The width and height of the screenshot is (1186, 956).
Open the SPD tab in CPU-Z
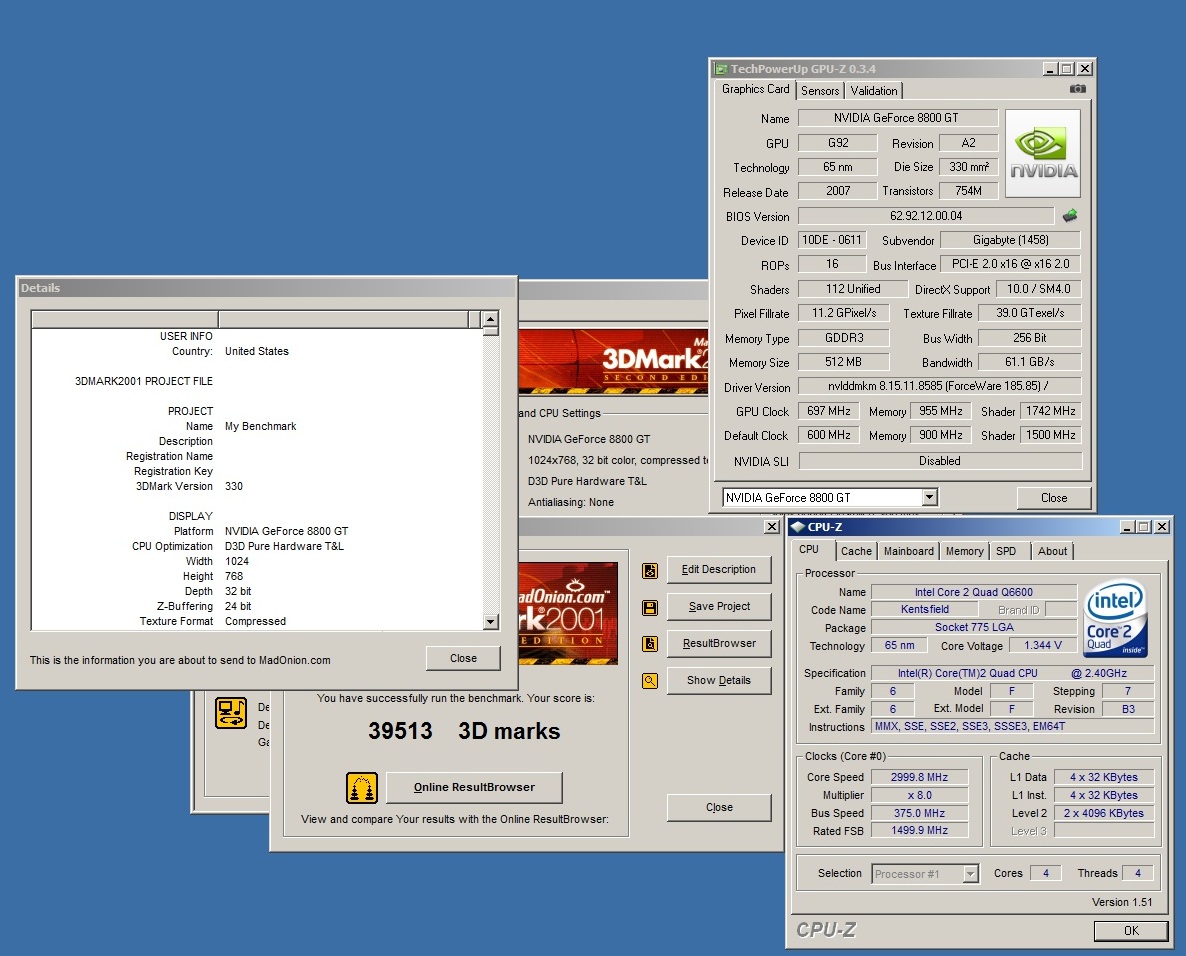coord(1006,551)
